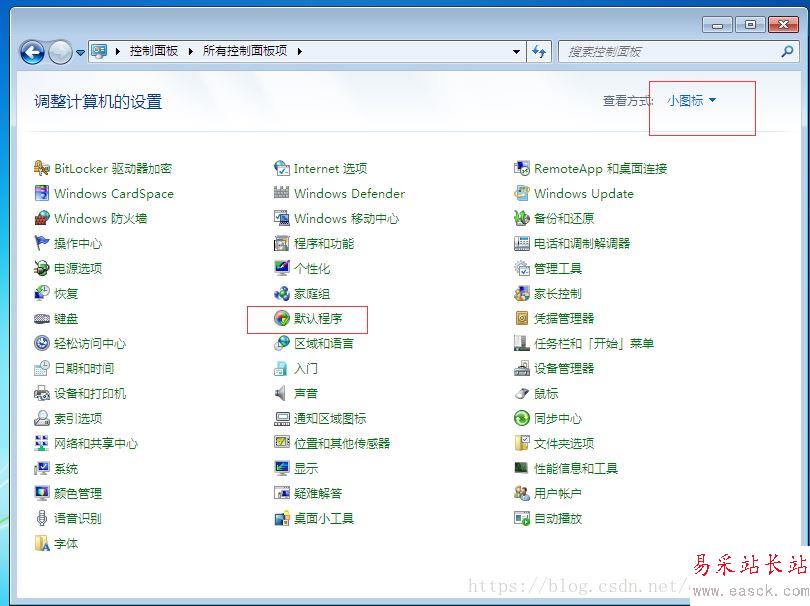Click 控制面板 in the address breadcrumb

tap(153, 51)
